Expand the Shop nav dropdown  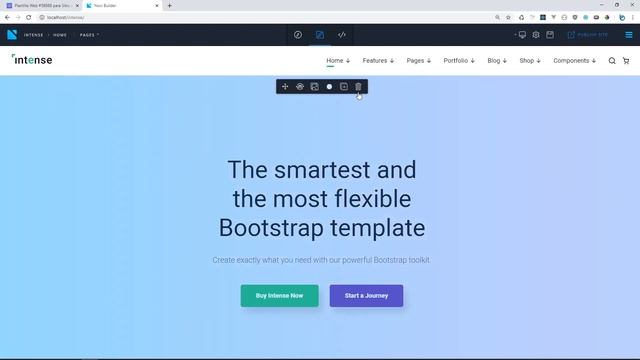pos(530,60)
